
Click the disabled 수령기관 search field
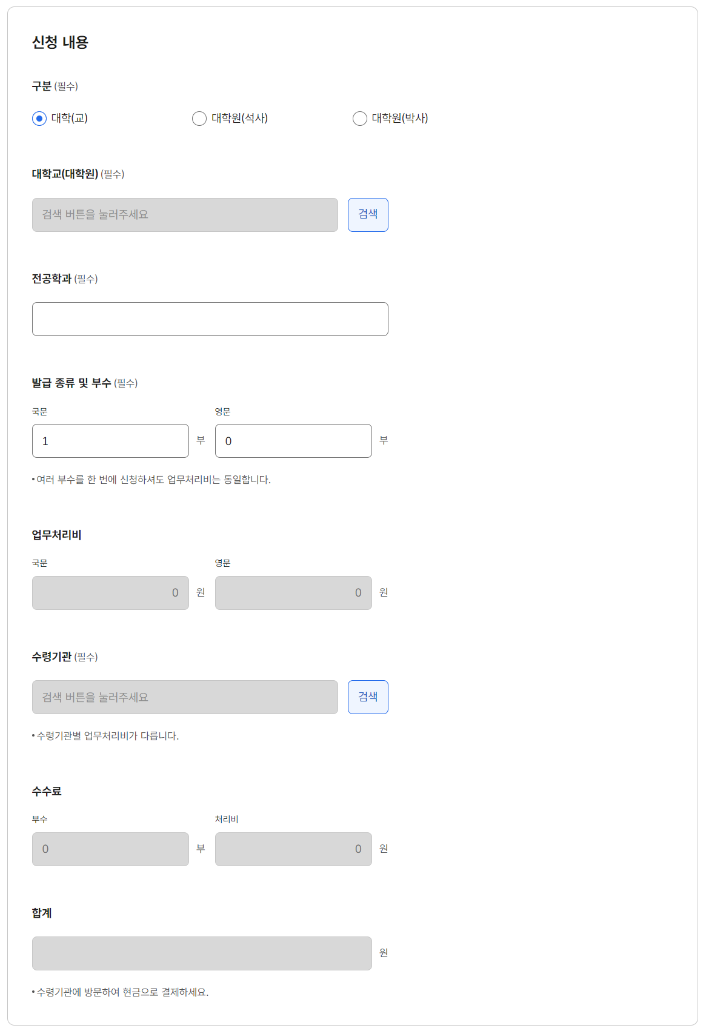click(x=185, y=697)
